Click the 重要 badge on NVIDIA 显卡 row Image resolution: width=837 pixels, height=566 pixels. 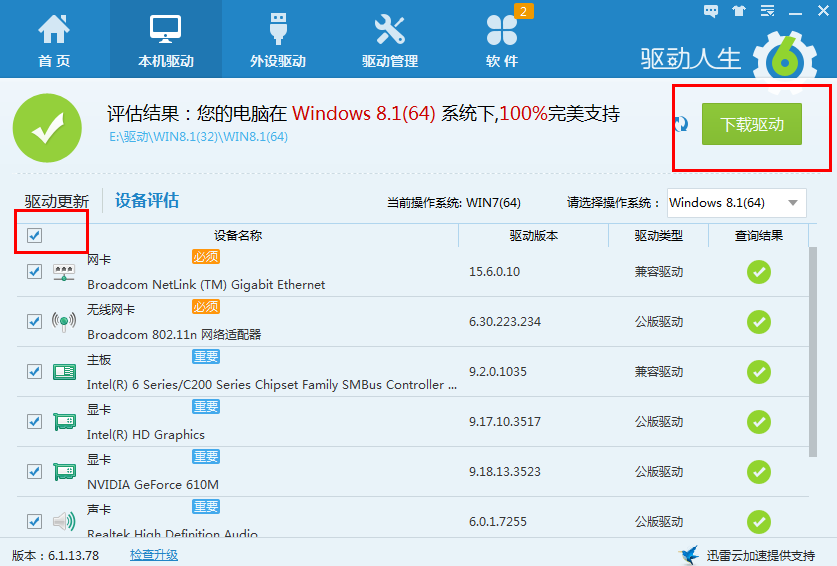pos(206,457)
